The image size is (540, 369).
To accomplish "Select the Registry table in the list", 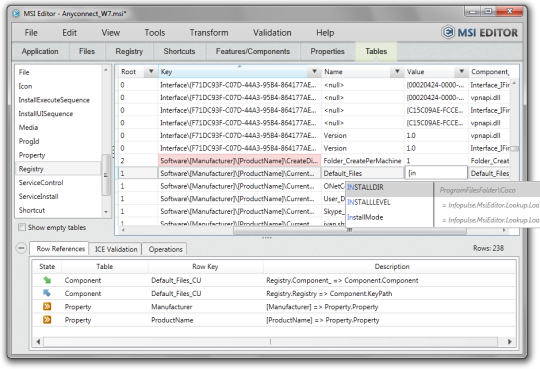I will click(x=58, y=169).
